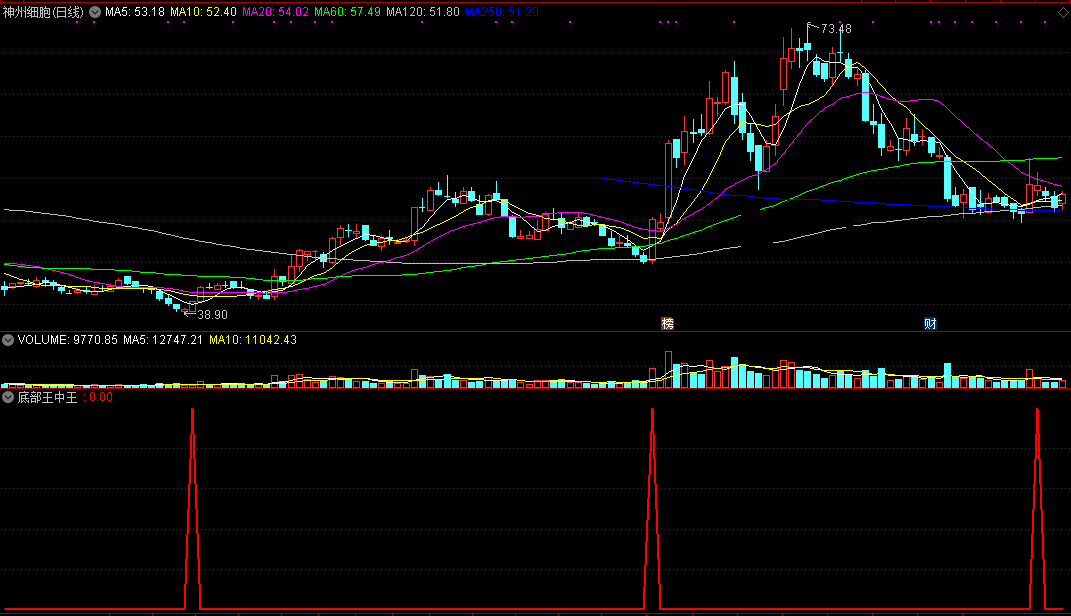Click the volume MA5: 12747.21 label

tap(163, 339)
